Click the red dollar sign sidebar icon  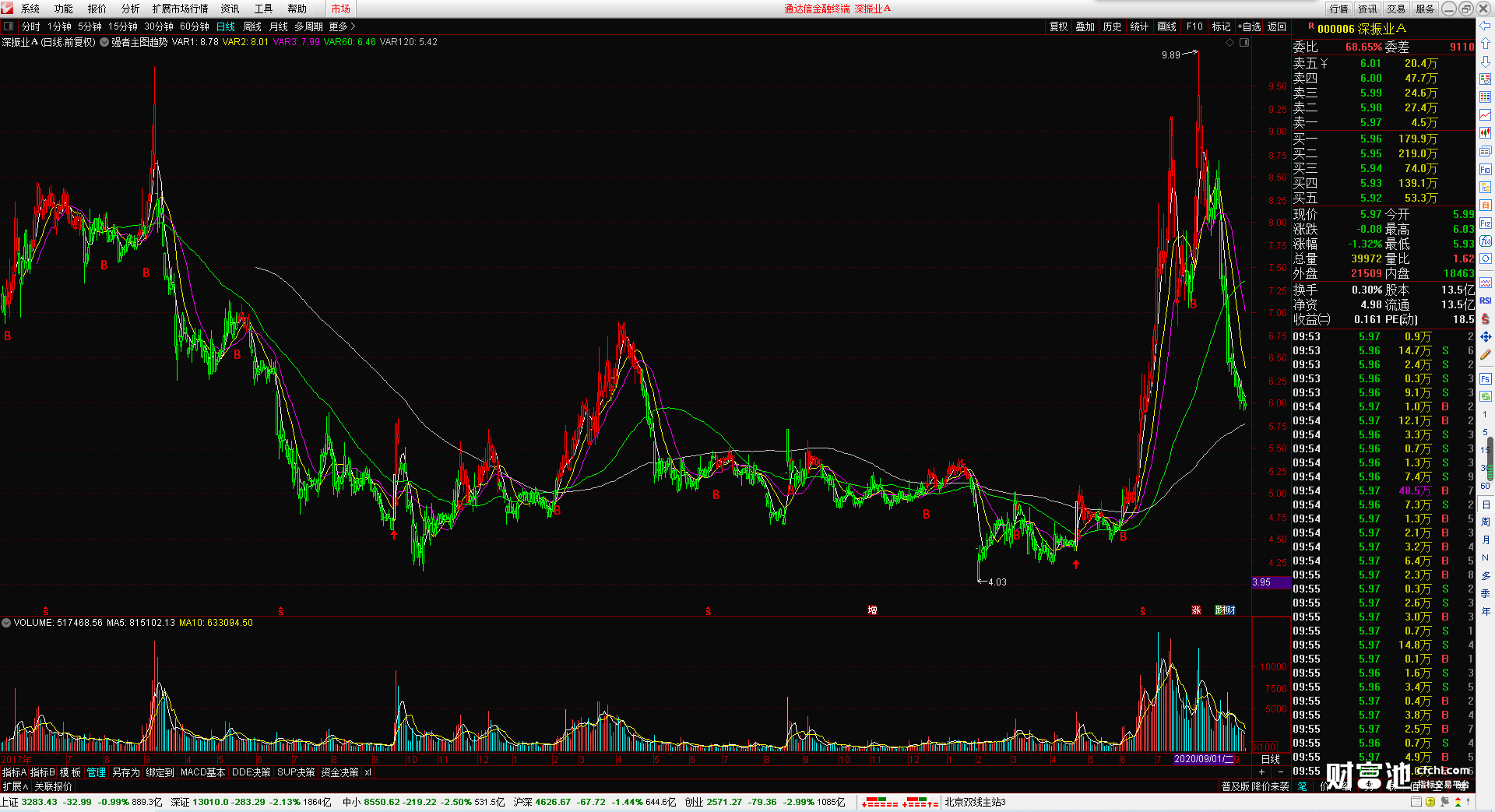(x=1485, y=319)
